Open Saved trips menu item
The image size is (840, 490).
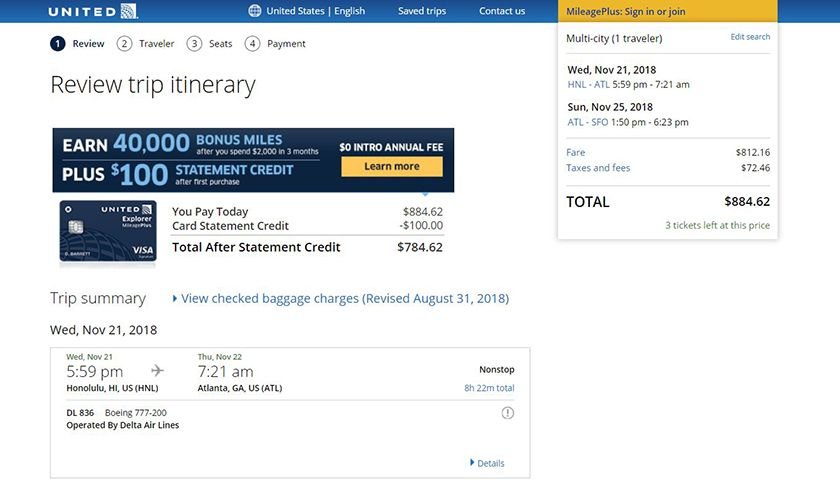pos(422,11)
